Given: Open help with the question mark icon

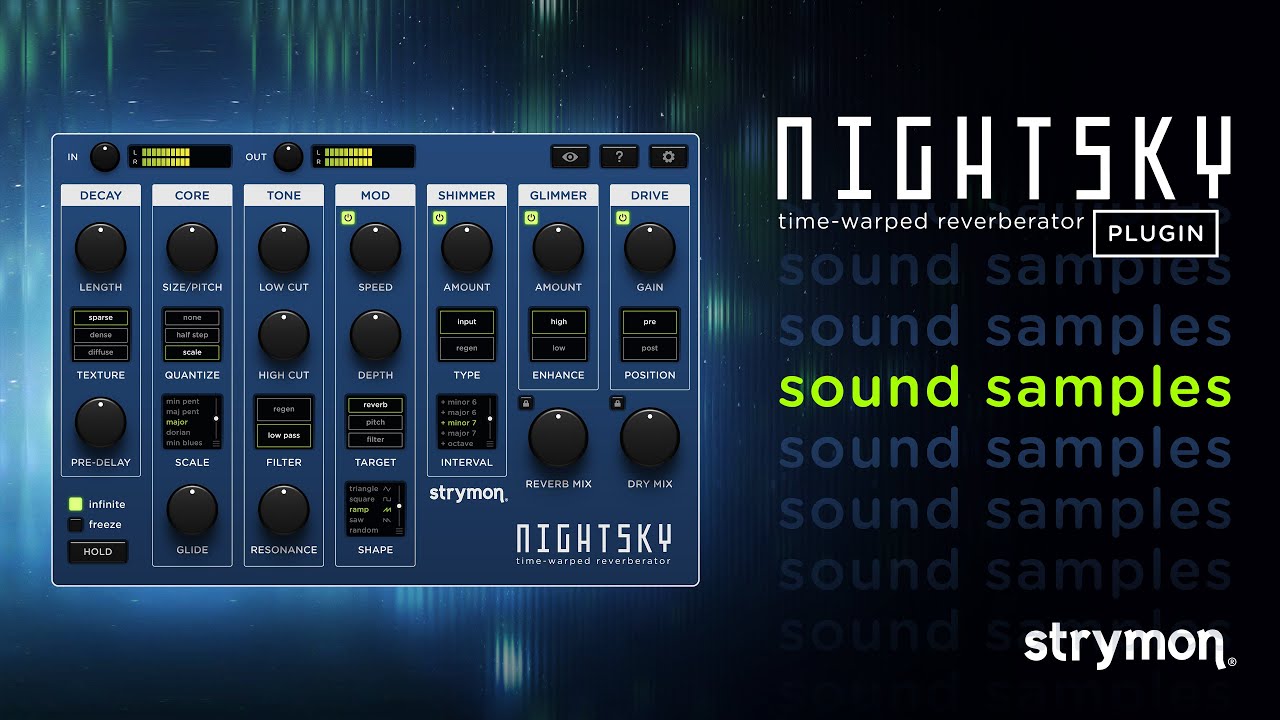Looking at the screenshot, I should (x=619, y=157).
